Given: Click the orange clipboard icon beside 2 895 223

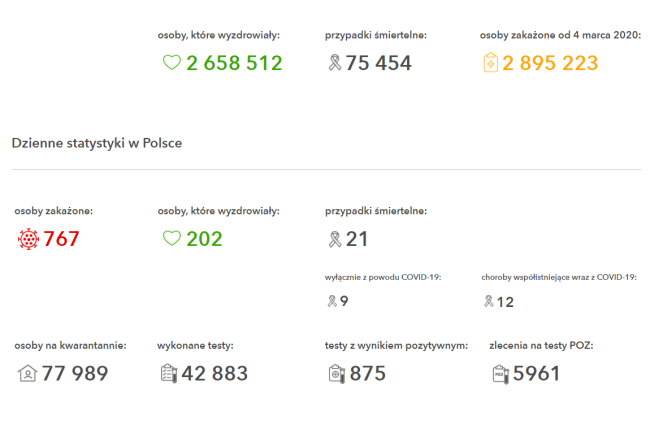Looking at the screenshot, I should tap(490, 63).
